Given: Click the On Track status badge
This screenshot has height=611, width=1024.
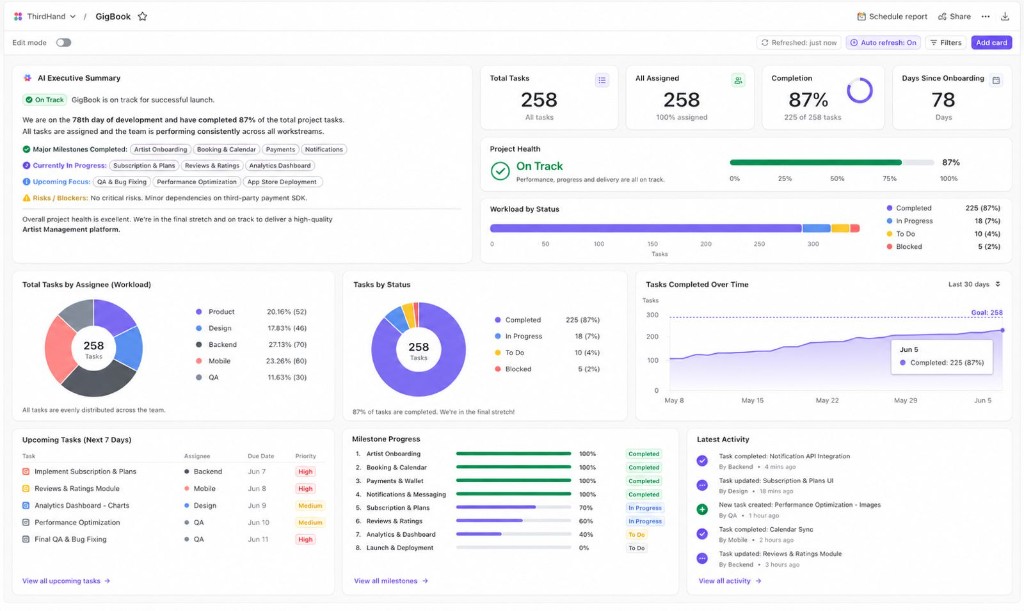Looking at the screenshot, I should pyautogui.click(x=45, y=100).
